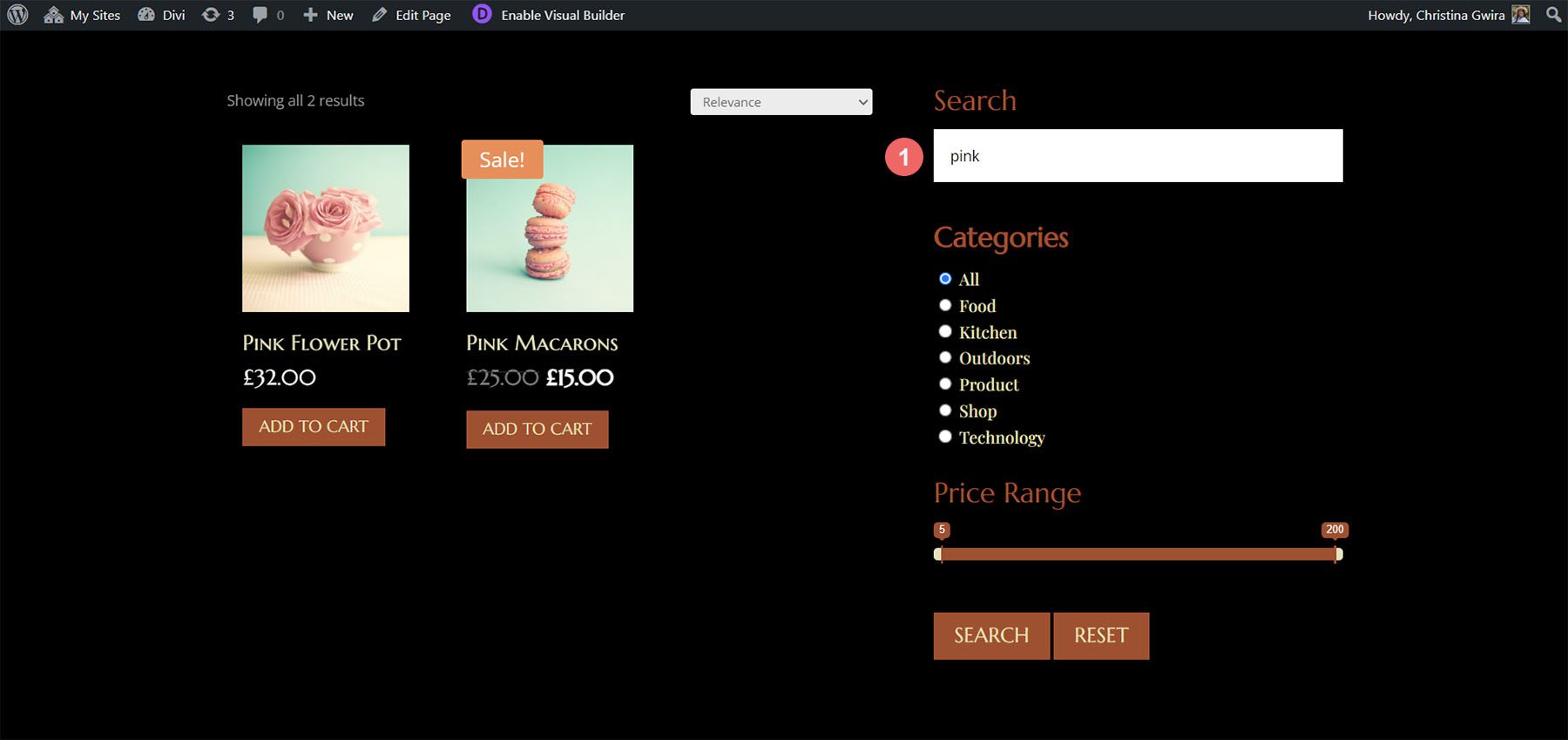Click the Price Range heading

click(1007, 493)
